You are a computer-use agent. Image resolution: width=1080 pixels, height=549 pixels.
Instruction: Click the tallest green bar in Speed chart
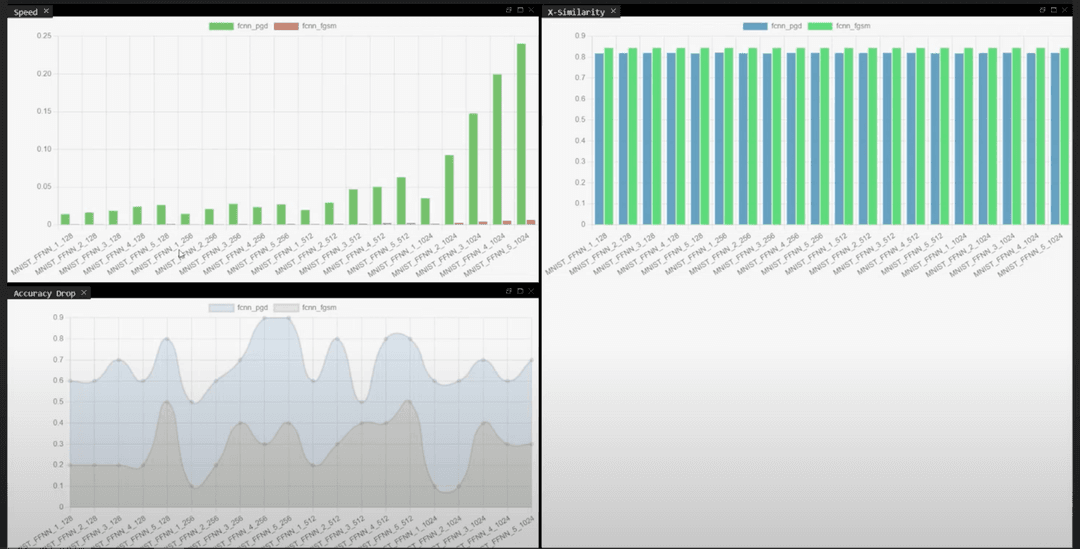(x=521, y=134)
